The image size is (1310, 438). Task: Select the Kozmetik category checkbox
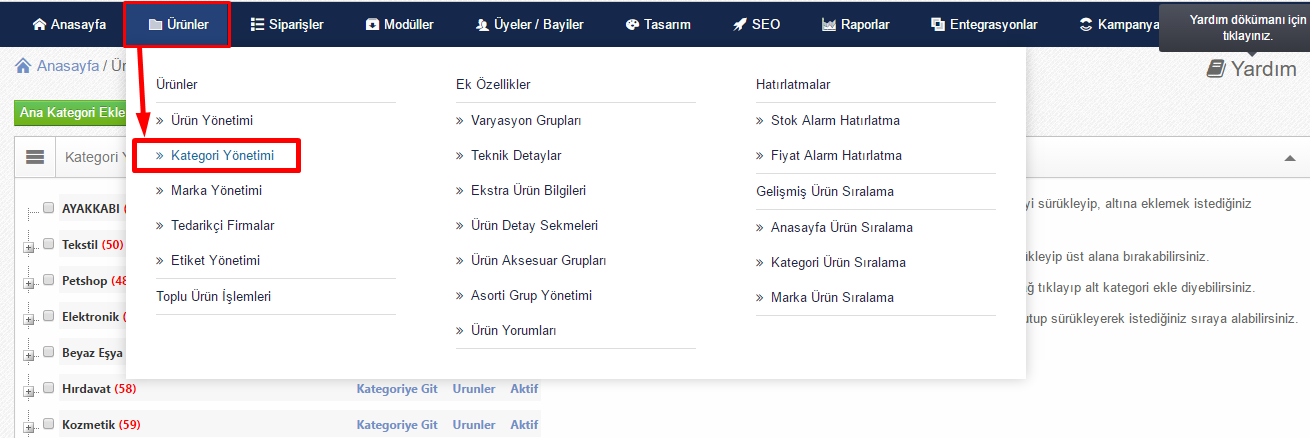[48, 423]
